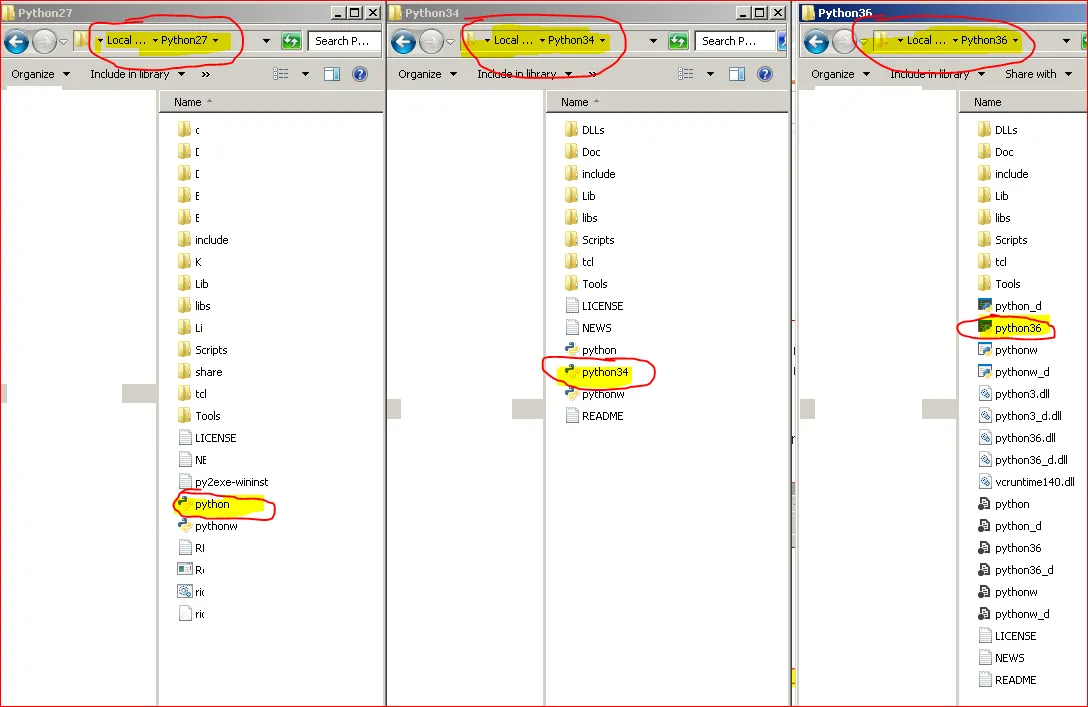
Task: Click search box in Python27 window
Action: pyautogui.click(x=344, y=41)
